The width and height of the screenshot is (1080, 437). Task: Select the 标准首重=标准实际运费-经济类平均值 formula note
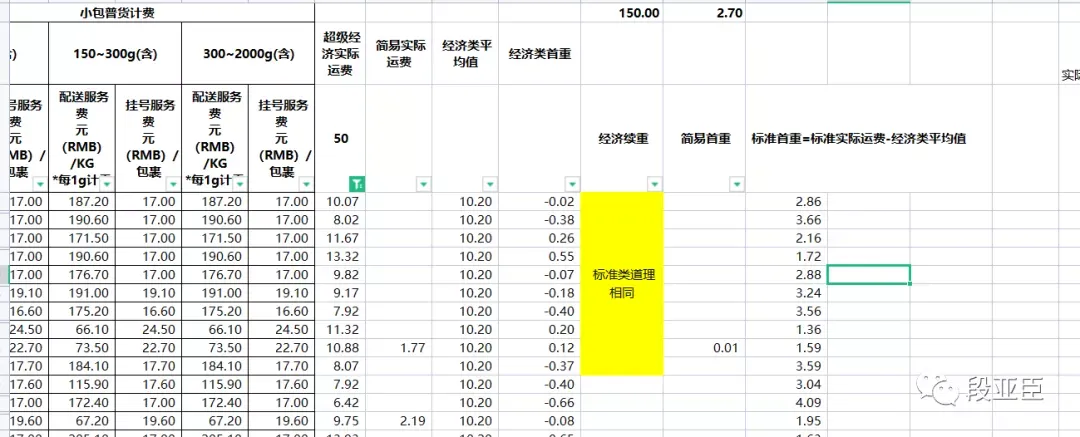coord(858,139)
